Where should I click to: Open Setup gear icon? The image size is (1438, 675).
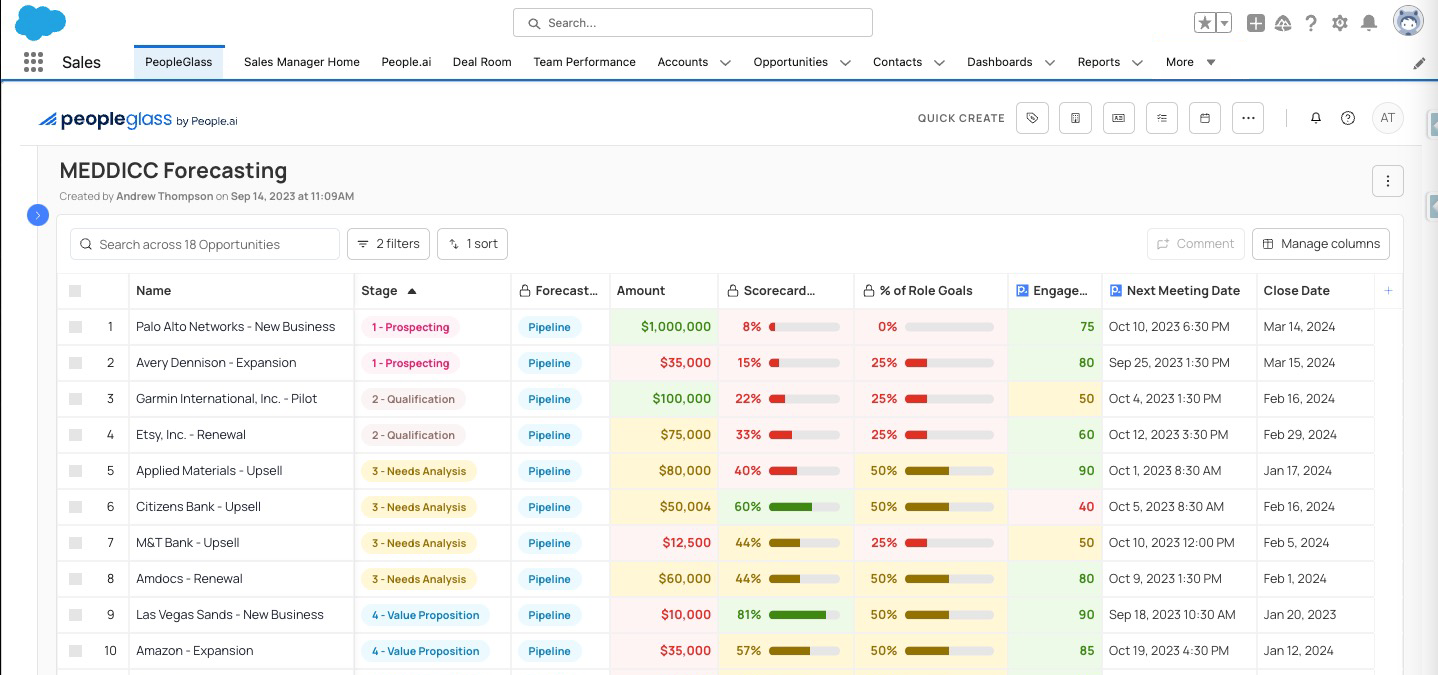(1340, 23)
